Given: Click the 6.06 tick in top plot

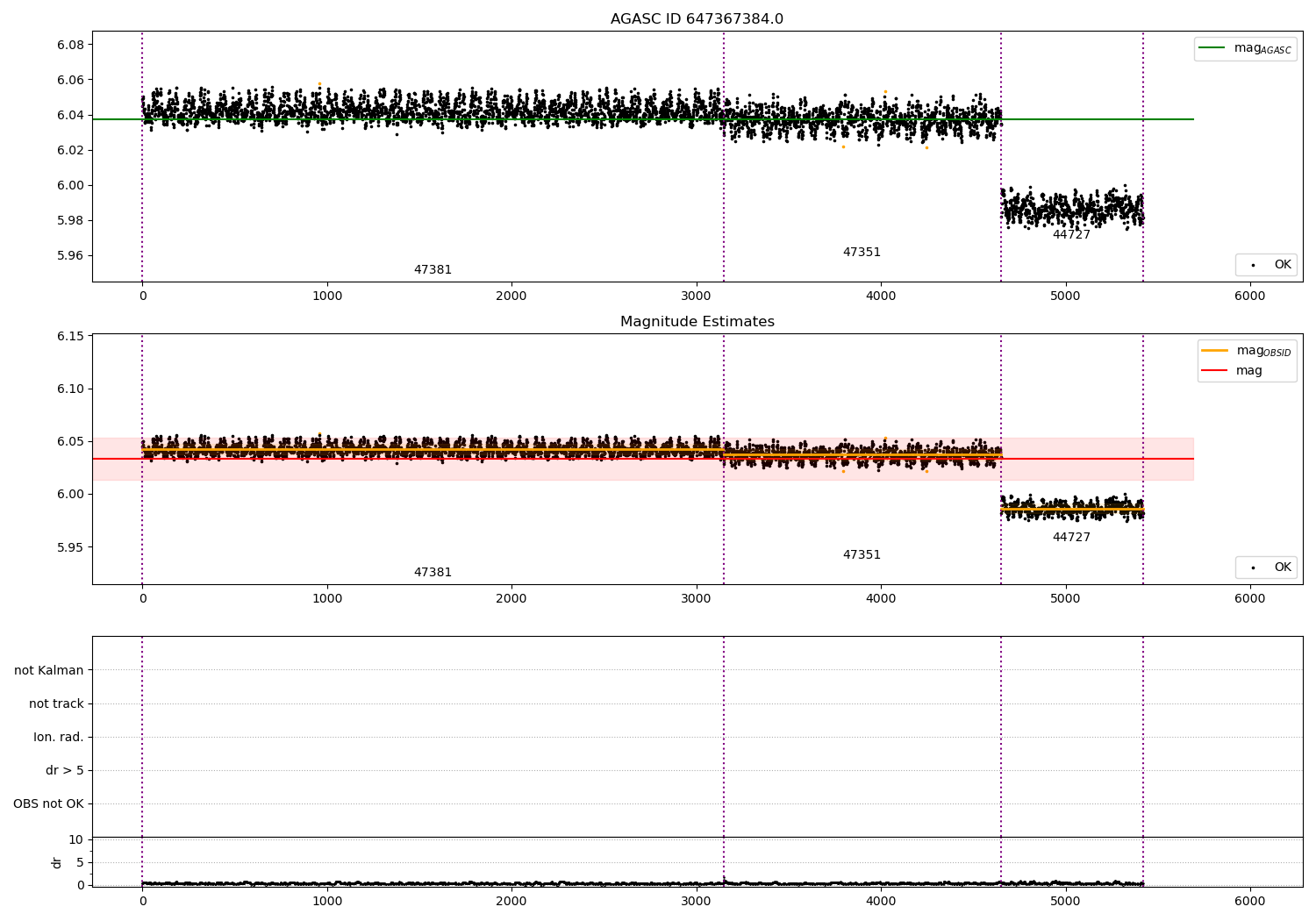Looking at the screenshot, I should (70, 80).
